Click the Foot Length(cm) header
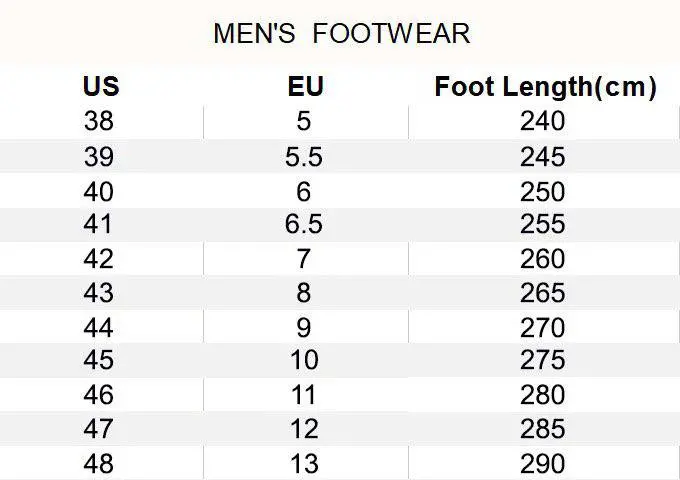The image size is (680, 480). click(546, 87)
